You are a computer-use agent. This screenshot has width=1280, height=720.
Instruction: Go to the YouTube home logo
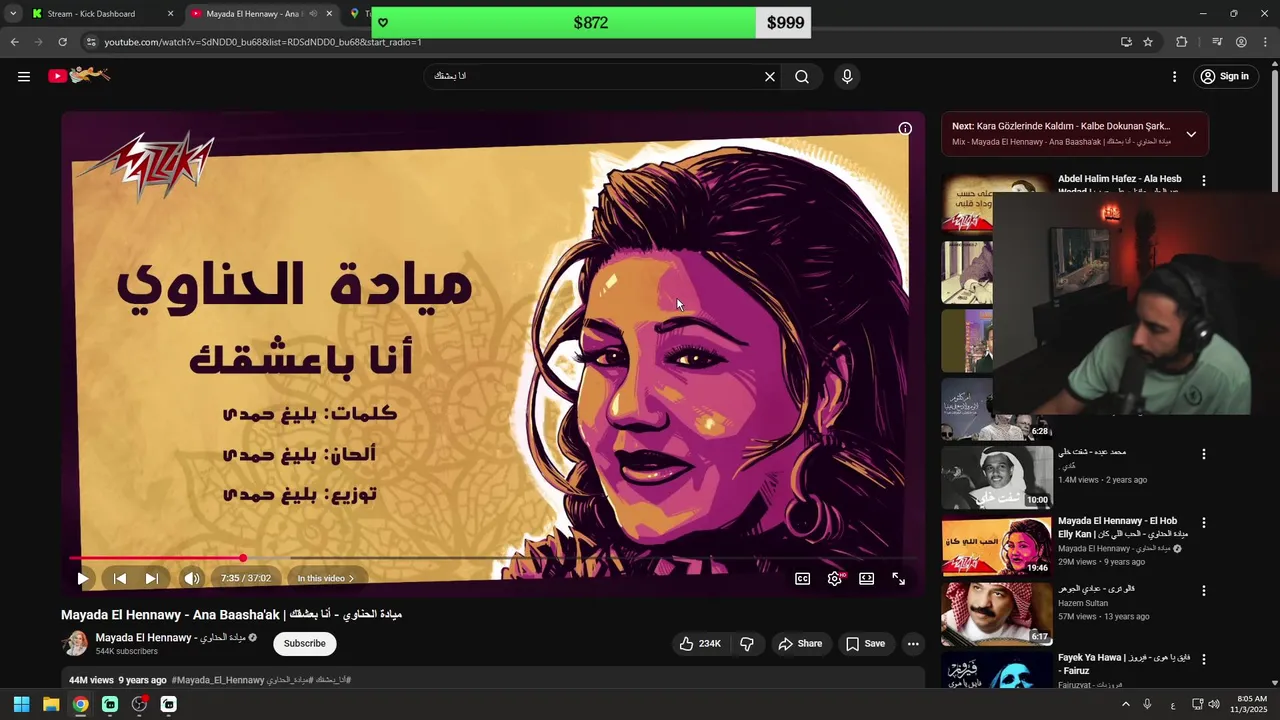coord(79,75)
